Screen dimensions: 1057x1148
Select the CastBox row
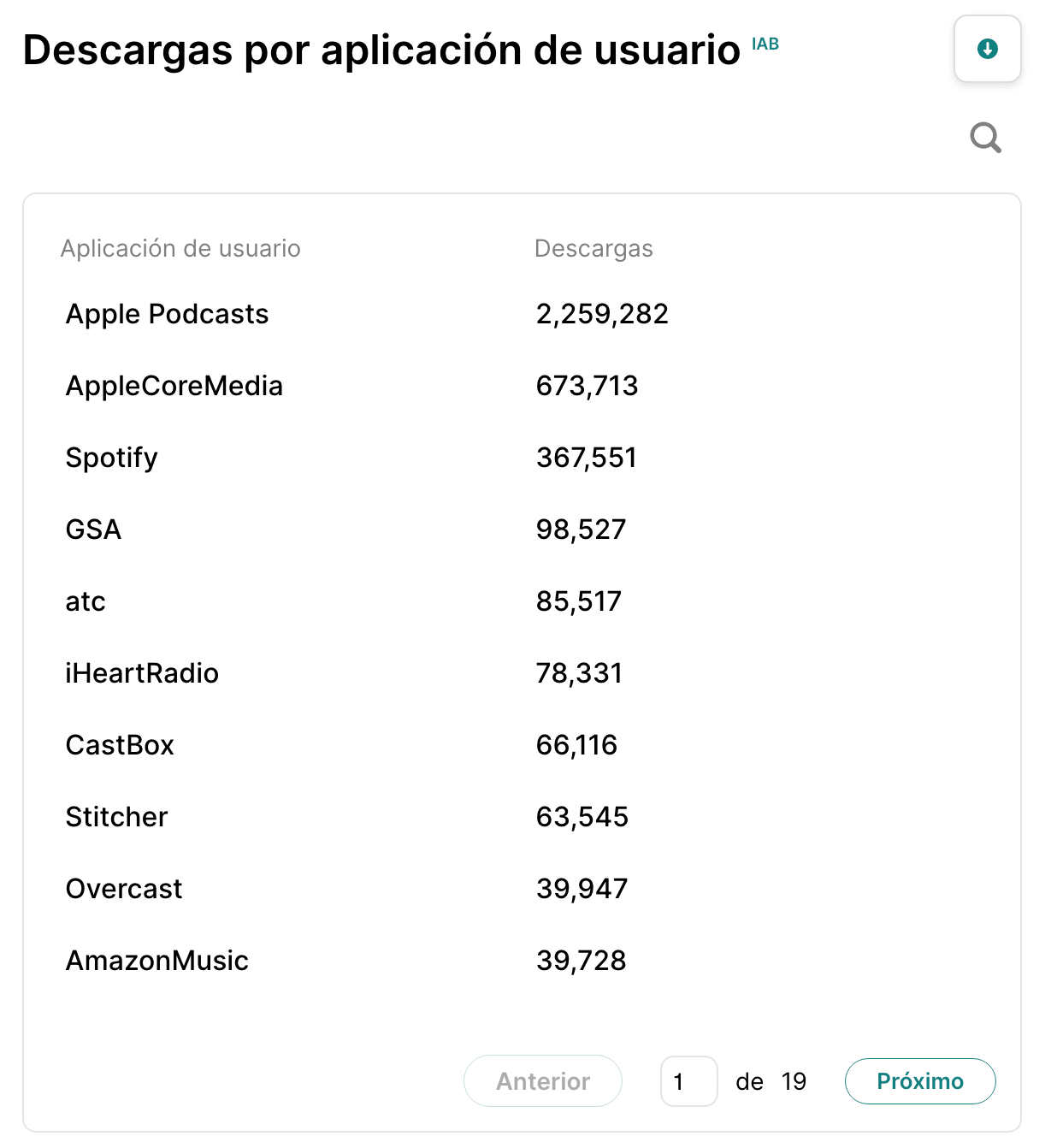pyautogui.click(x=522, y=745)
